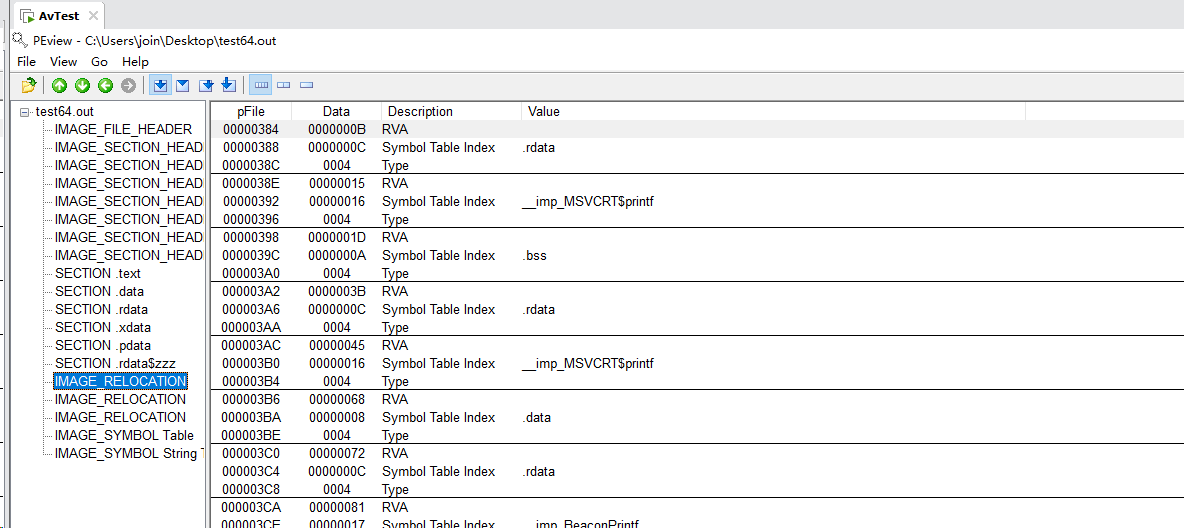Image resolution: width=1184 pixels, height=528 pixels.
Task: Click the Data value 00000072
Action: click(x=336, y=453)
